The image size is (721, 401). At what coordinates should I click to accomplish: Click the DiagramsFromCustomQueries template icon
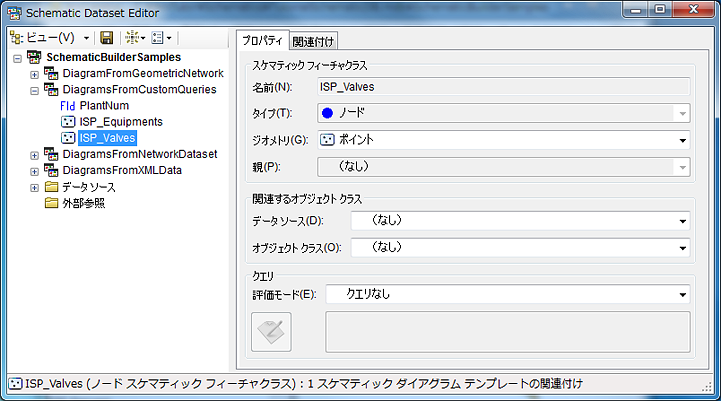coord(51,89)
